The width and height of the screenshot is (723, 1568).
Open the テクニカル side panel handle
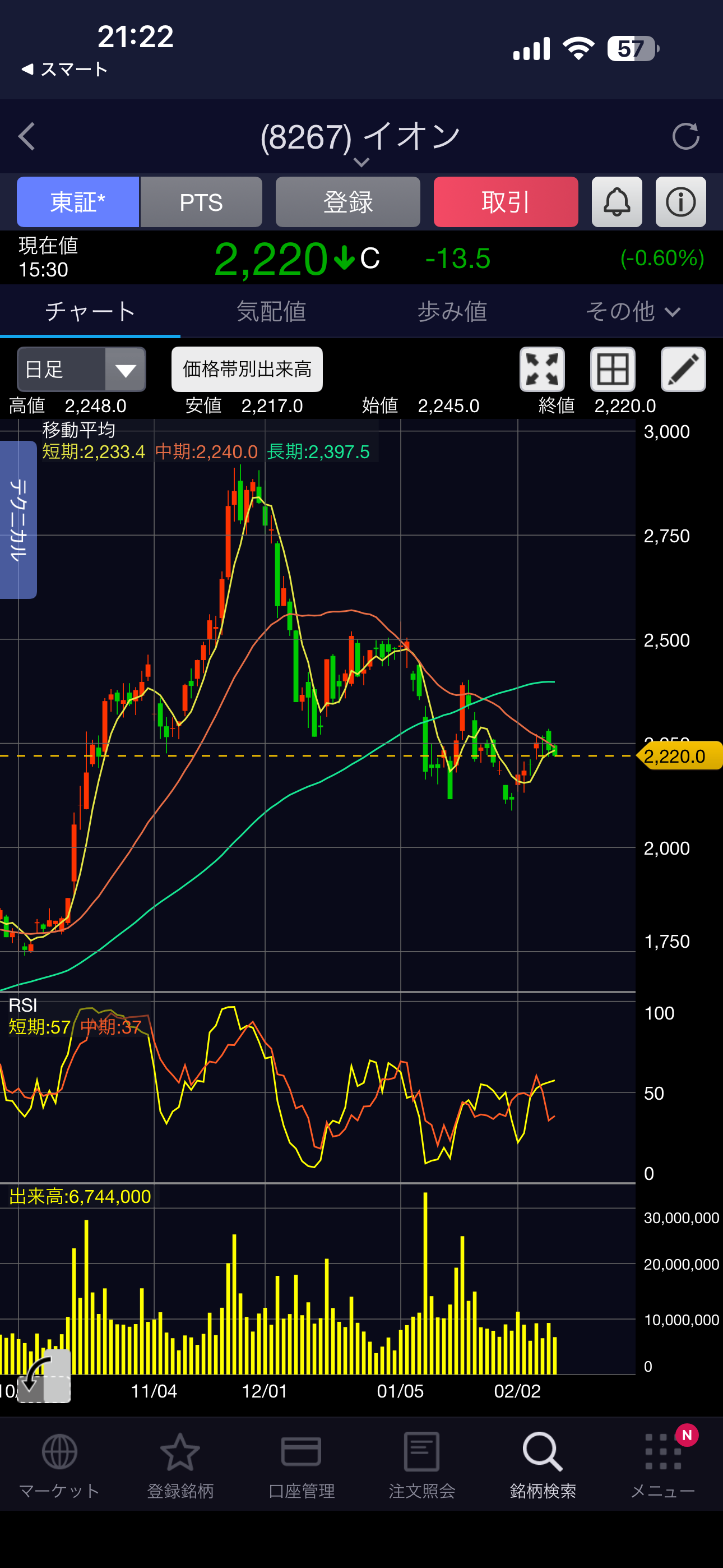click(18, 519)
